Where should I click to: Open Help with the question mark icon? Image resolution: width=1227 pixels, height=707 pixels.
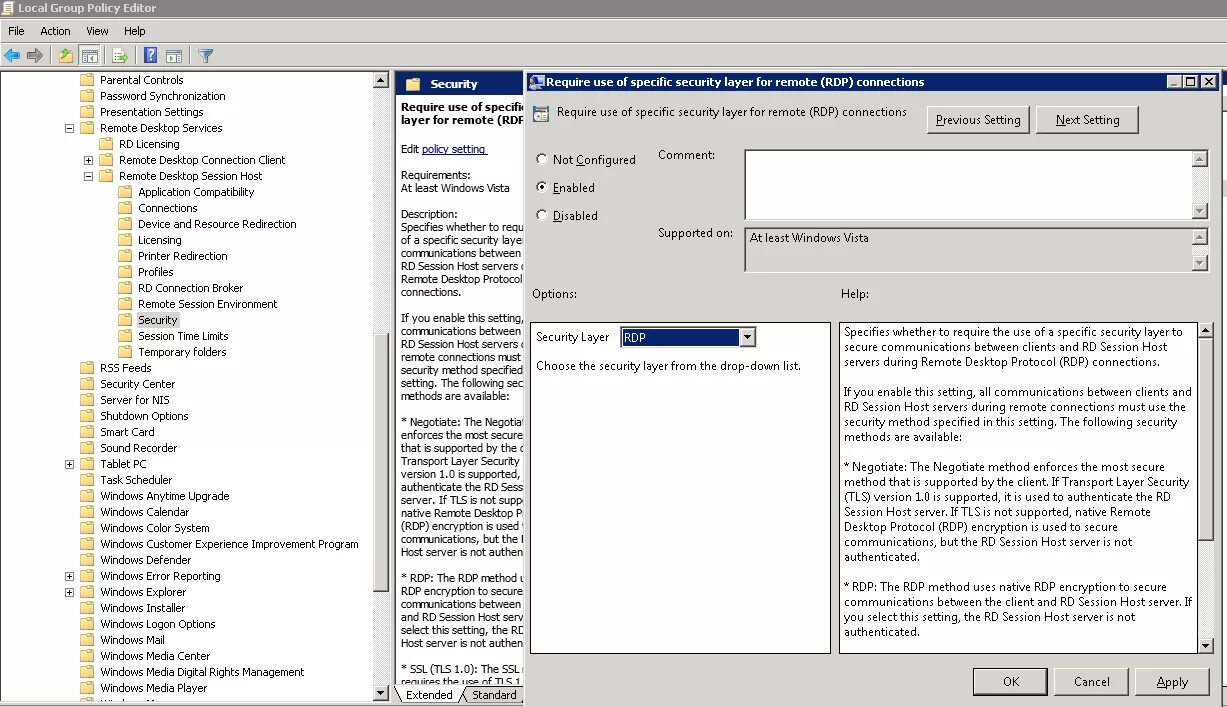(x=151, y=56)
